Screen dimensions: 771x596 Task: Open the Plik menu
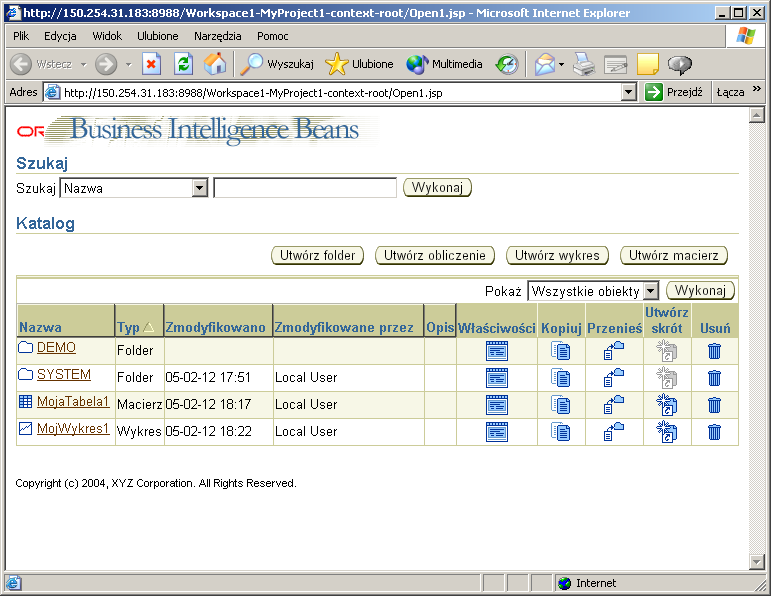point(21,36)
